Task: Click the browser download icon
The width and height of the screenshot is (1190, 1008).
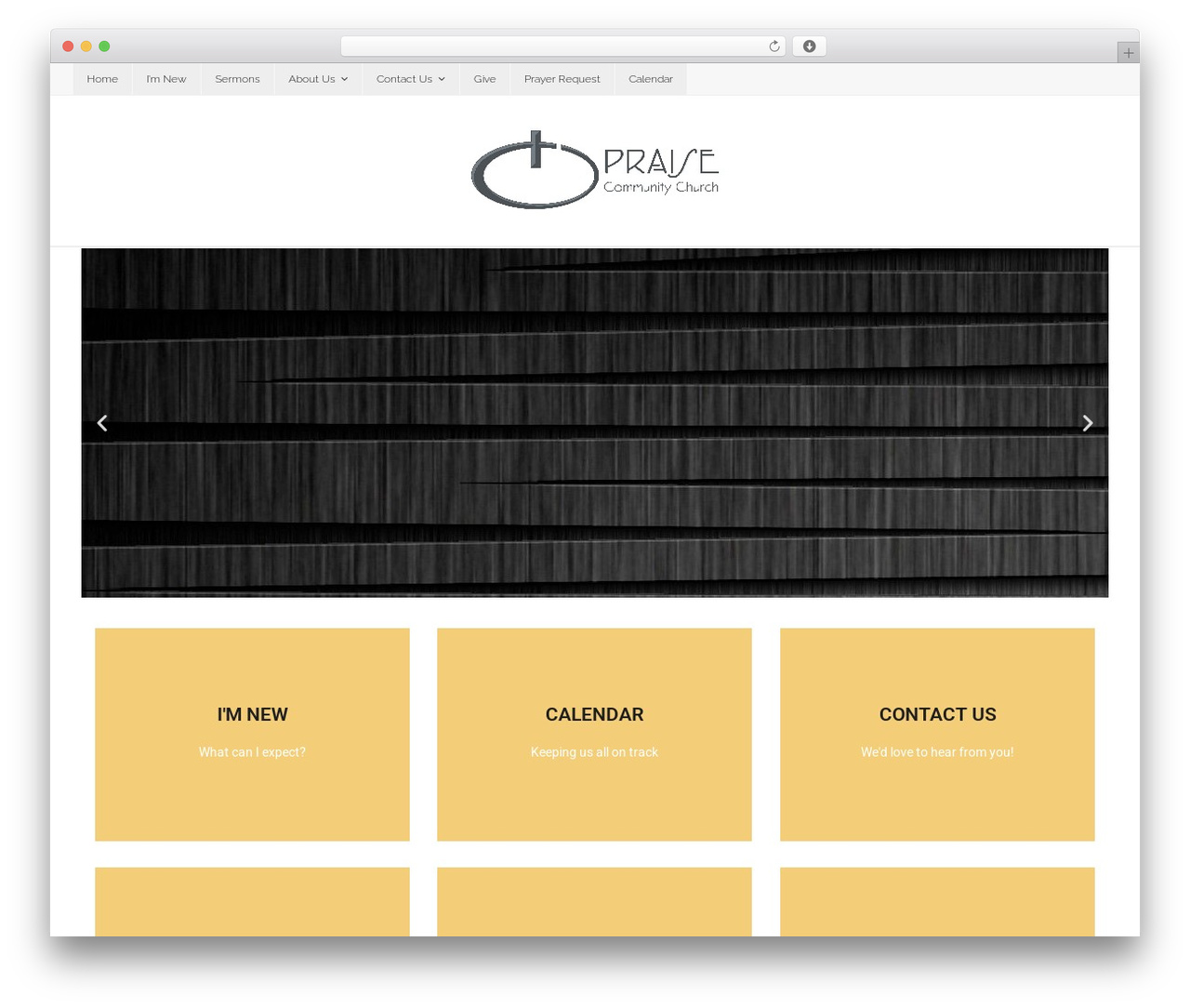Action: coord(809,46)
